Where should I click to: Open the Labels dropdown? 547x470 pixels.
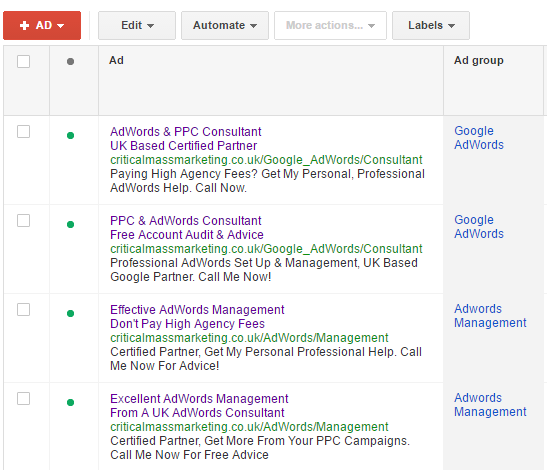431,25
